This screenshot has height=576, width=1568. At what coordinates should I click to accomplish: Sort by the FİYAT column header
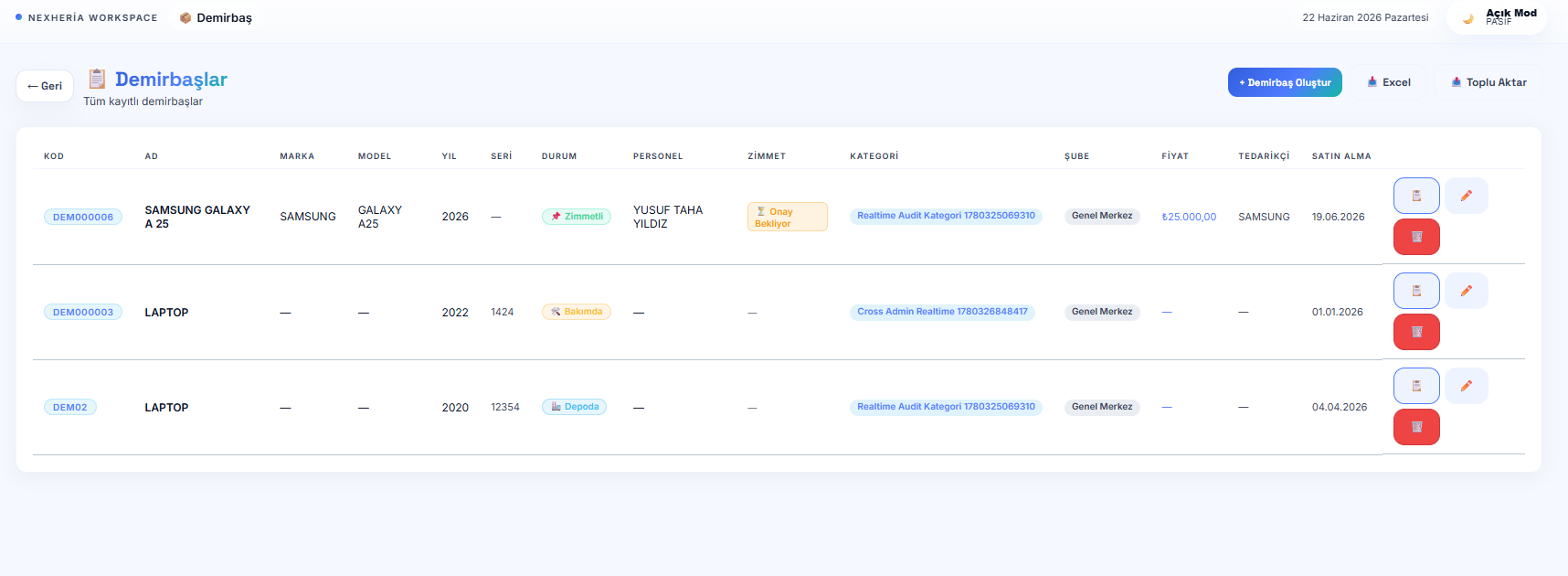point(1175,156)
